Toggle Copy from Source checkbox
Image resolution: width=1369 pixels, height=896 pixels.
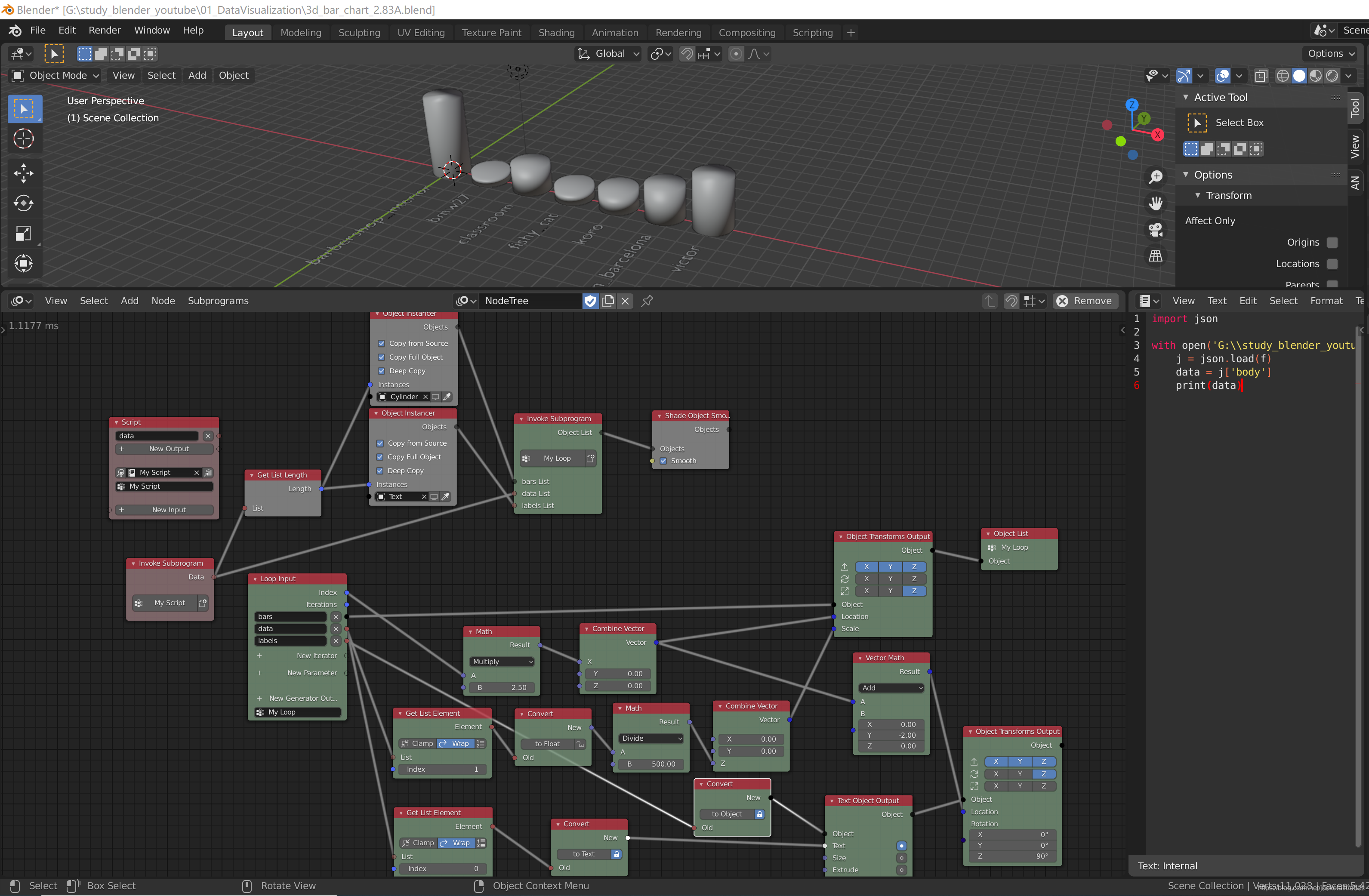(381, 343)
